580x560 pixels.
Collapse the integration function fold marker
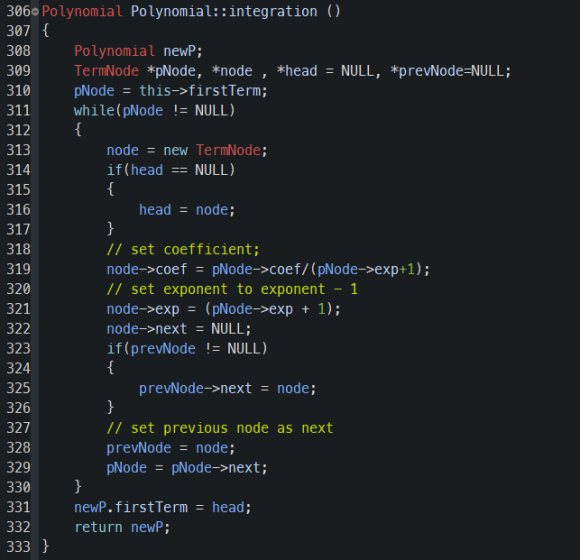tap(35, 12)
